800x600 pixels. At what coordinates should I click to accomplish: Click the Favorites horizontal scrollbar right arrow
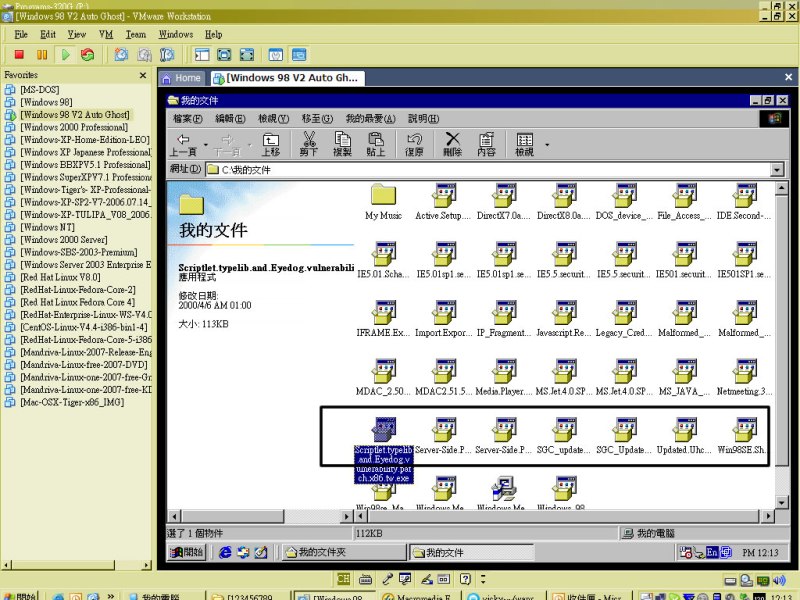click(147, 565)
